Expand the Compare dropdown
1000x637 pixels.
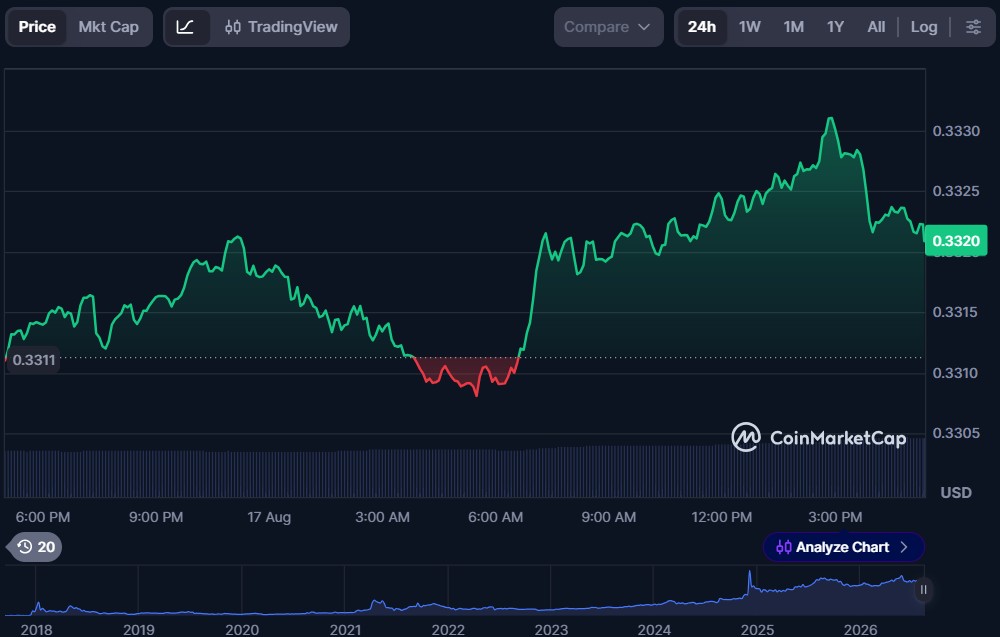click(x=608, y=27)
